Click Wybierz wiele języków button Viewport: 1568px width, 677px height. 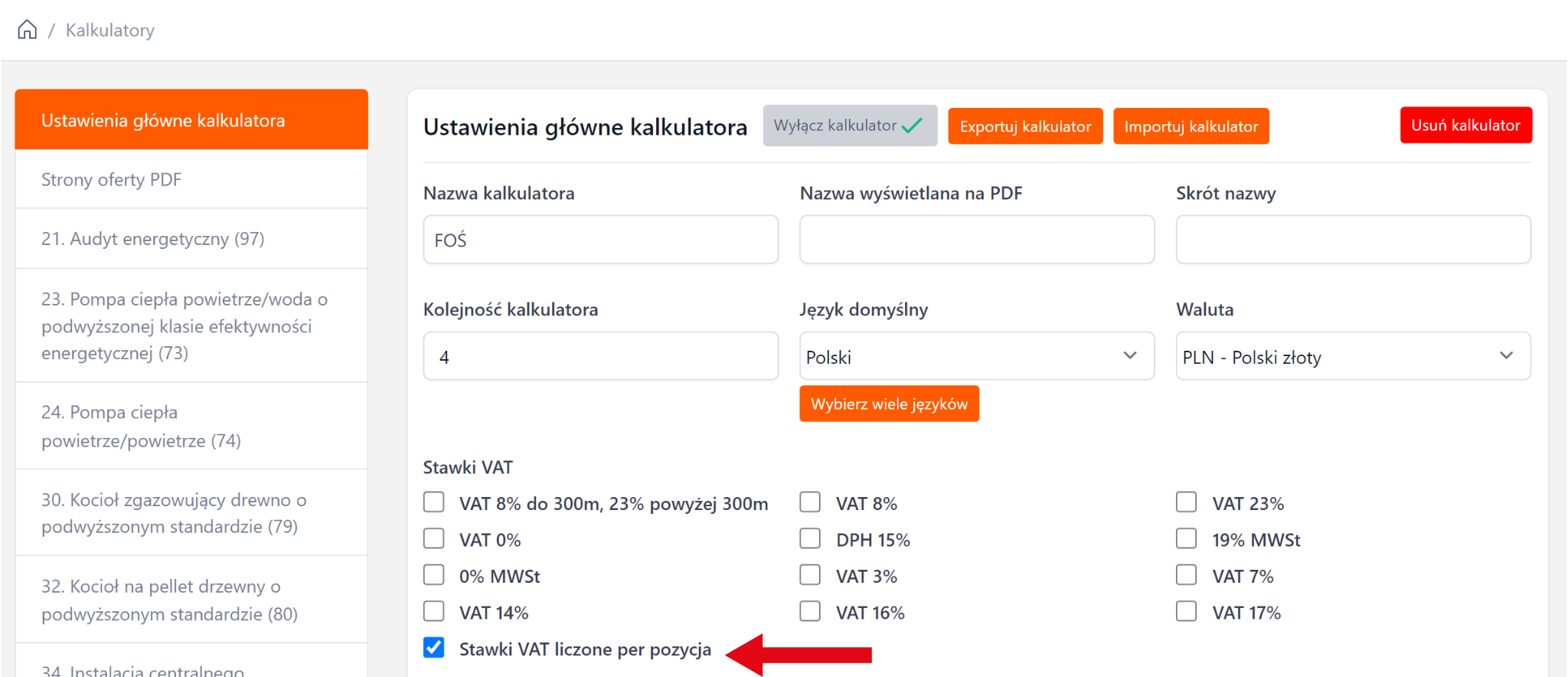[x=889, y=404]
